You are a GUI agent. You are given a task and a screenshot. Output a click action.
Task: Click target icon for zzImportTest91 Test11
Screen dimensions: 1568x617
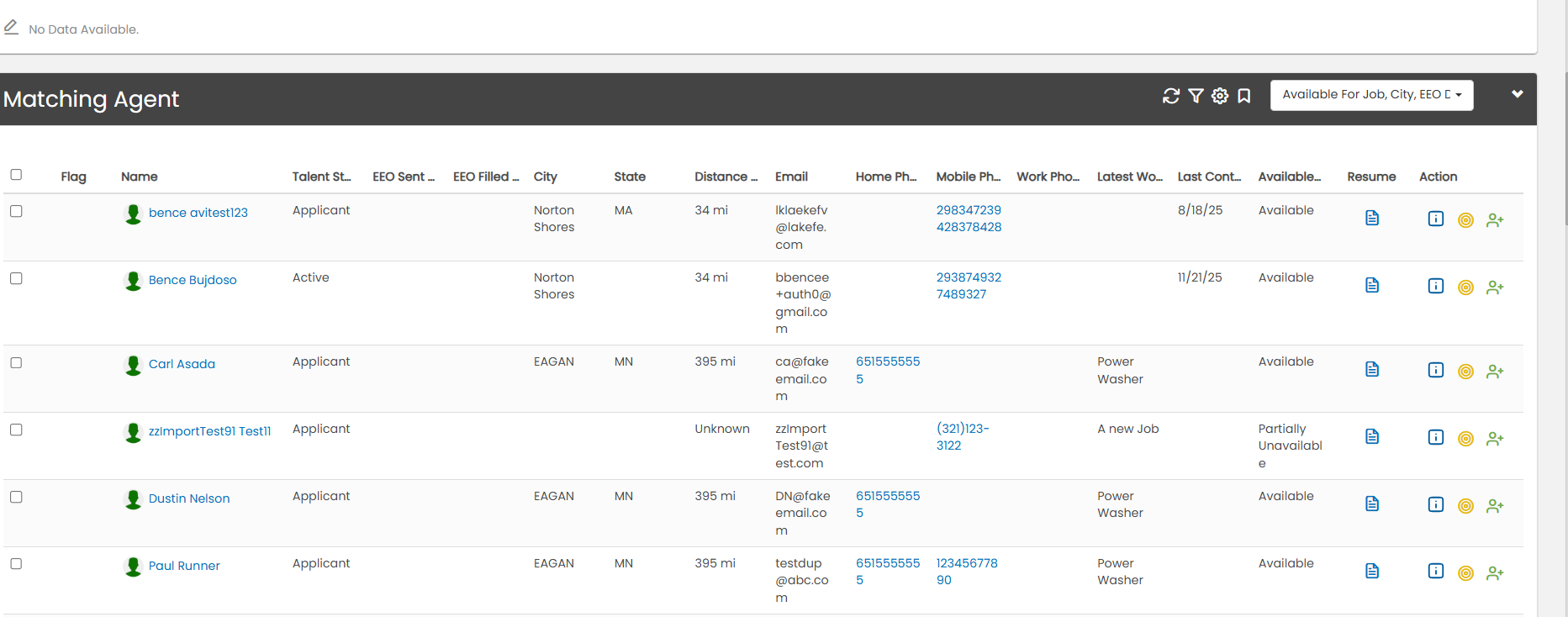(1465, 439)
